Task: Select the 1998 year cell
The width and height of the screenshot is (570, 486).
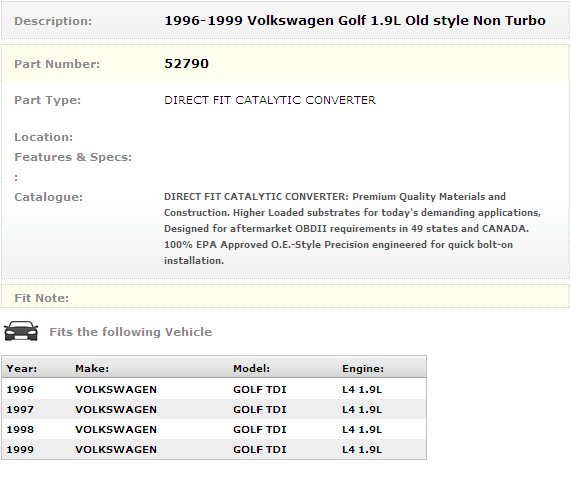Action: pos(20,430)
